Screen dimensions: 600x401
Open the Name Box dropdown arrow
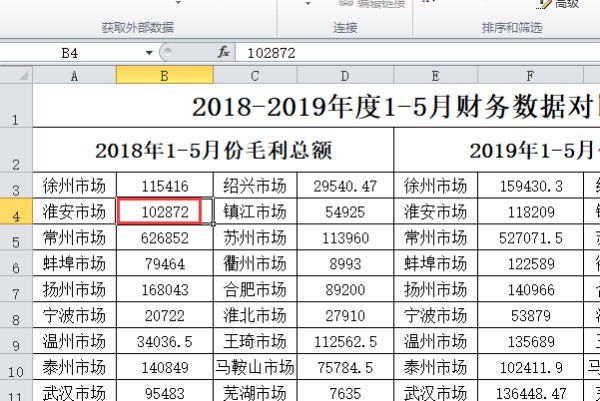click(149, 52)
